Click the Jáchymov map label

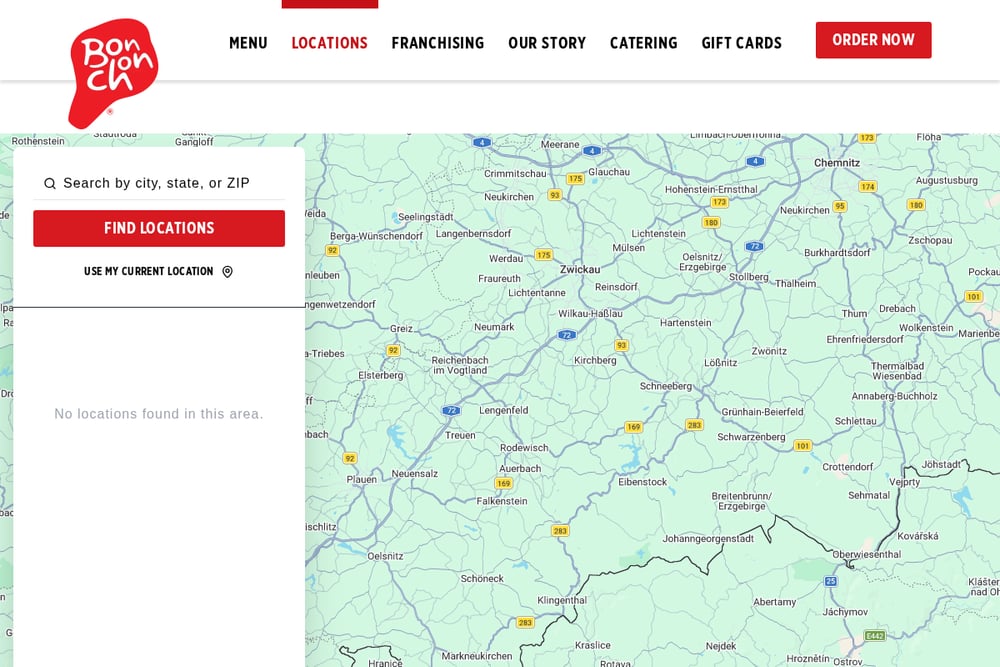(x=845, y=612)
